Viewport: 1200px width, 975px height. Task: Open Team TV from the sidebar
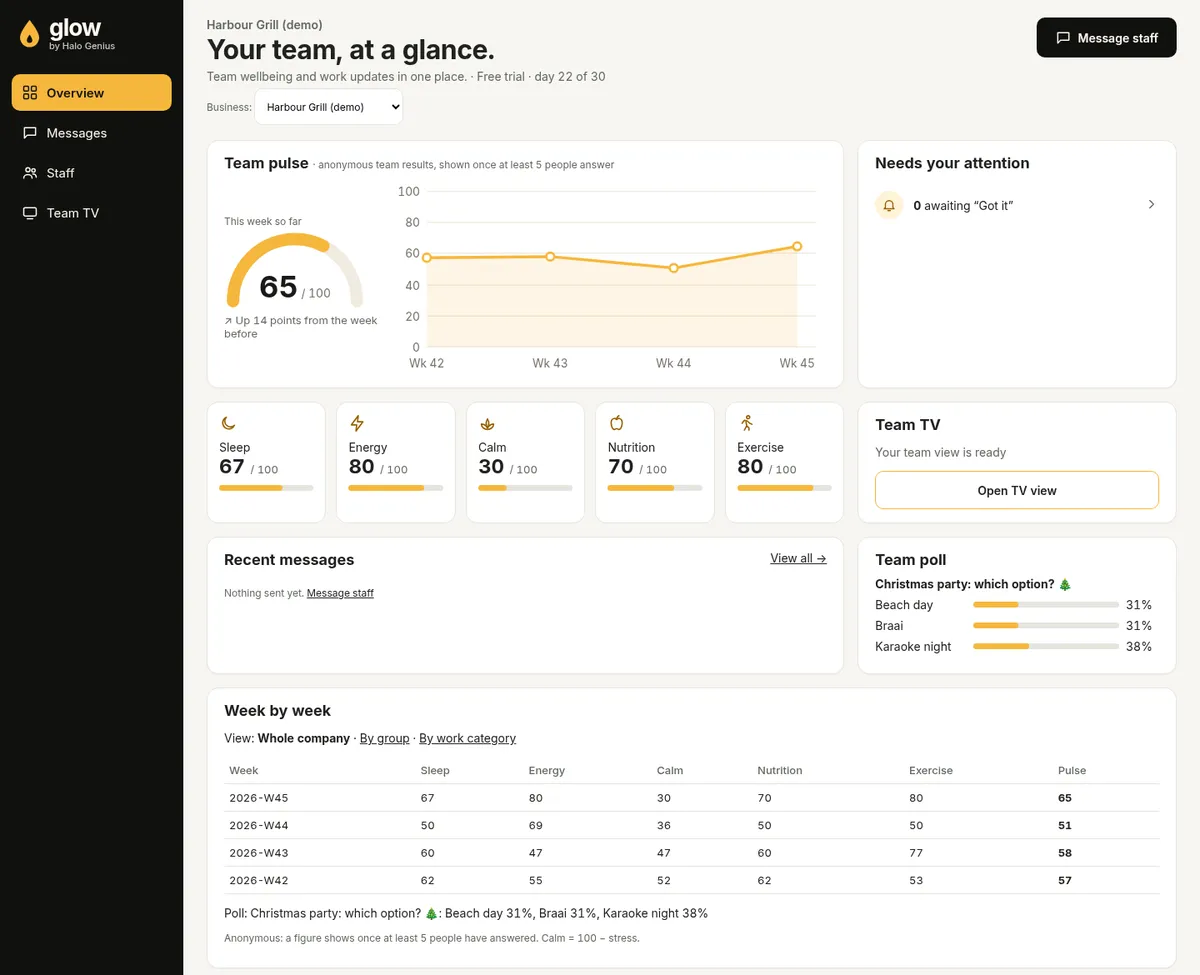click(x=92, y=213)
